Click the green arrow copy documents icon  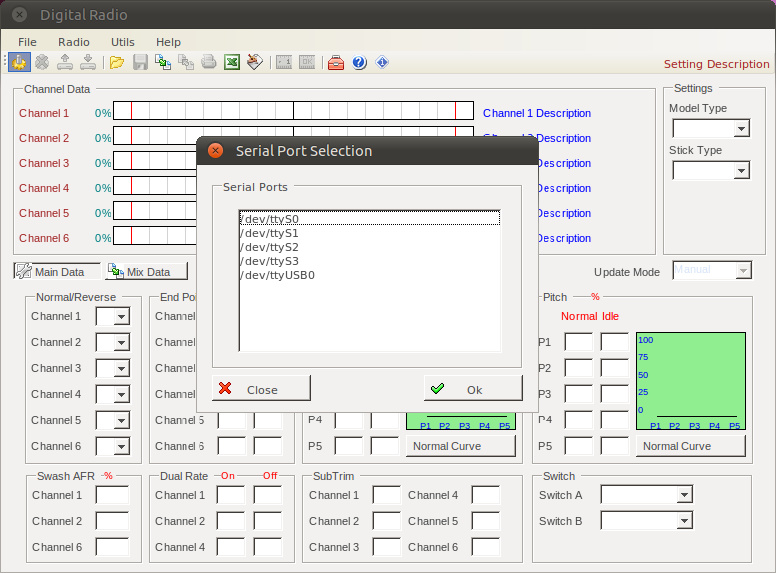pyautogui.click(x=163, y=62)
